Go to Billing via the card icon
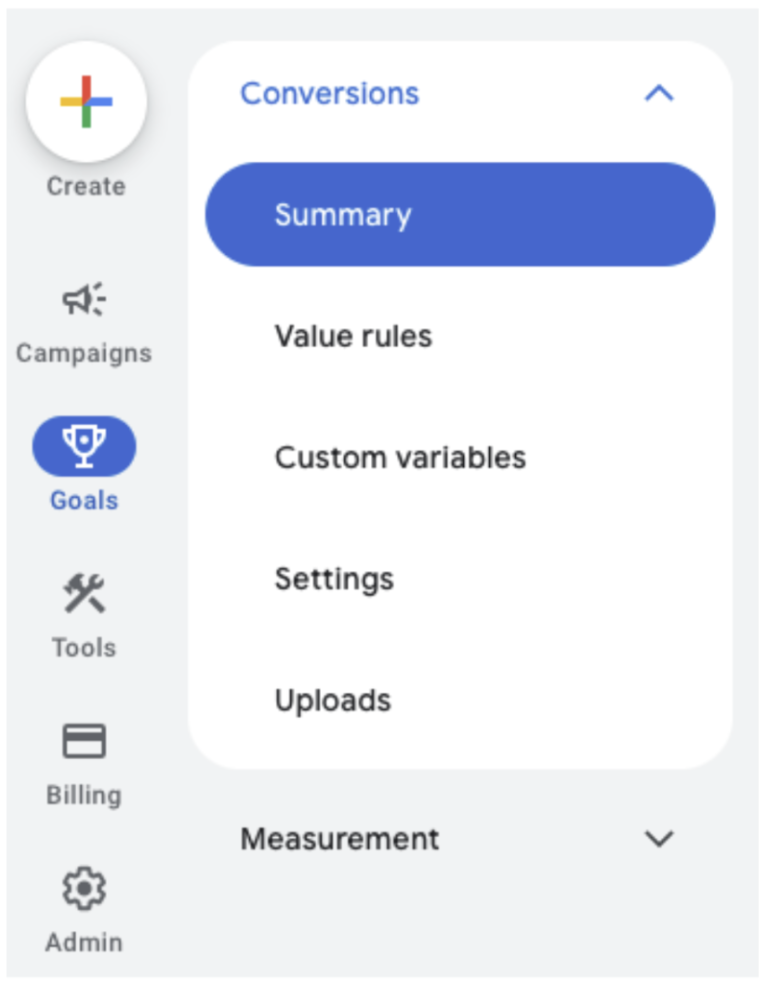The width and height of the screenshot is (768, 986). [84, 741]
